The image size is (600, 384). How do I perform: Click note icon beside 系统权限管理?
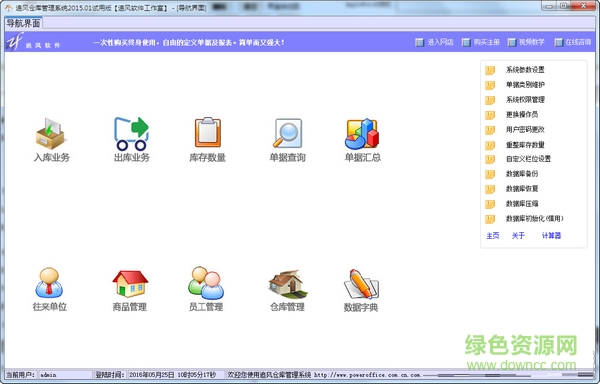pos(490,100)
